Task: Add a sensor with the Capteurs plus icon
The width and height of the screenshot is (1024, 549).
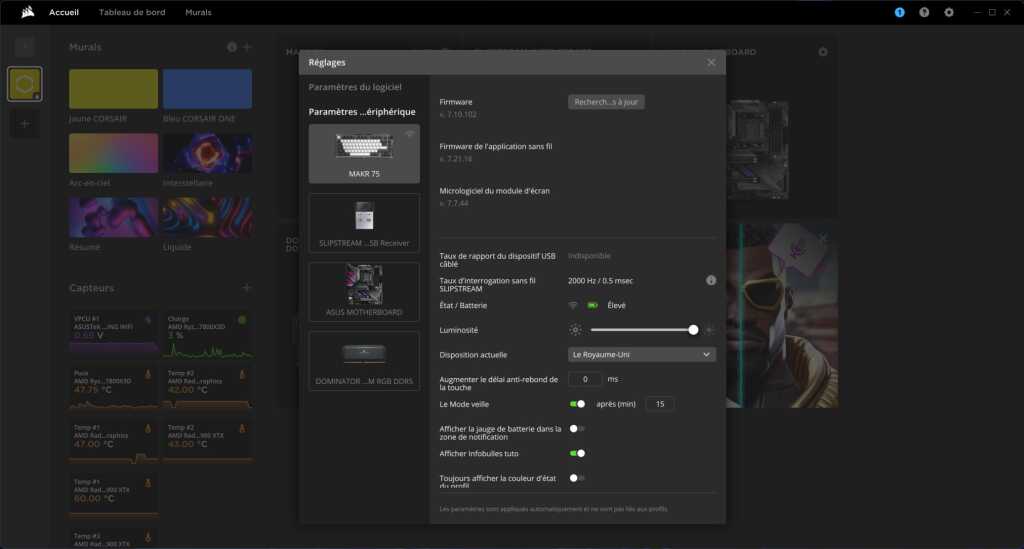Action: 247,287
